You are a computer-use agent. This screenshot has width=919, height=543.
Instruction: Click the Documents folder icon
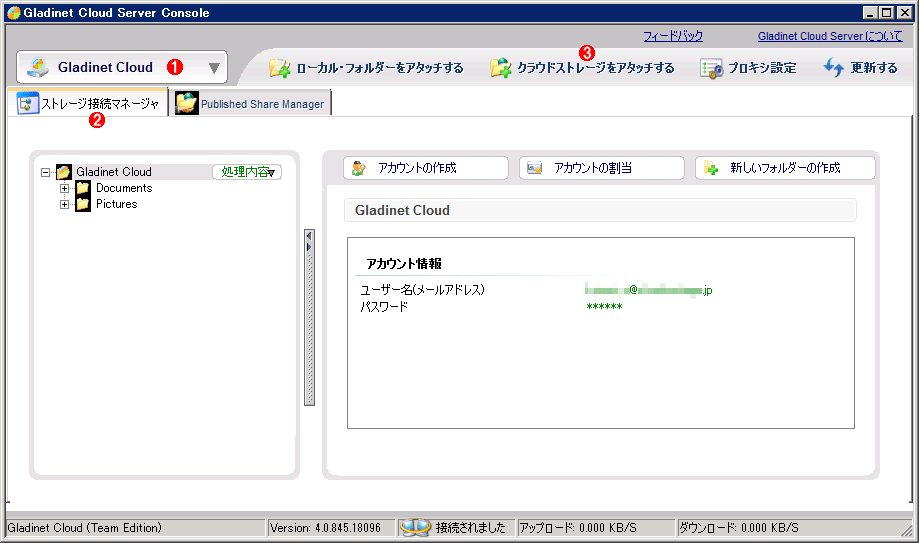(83, 188)
